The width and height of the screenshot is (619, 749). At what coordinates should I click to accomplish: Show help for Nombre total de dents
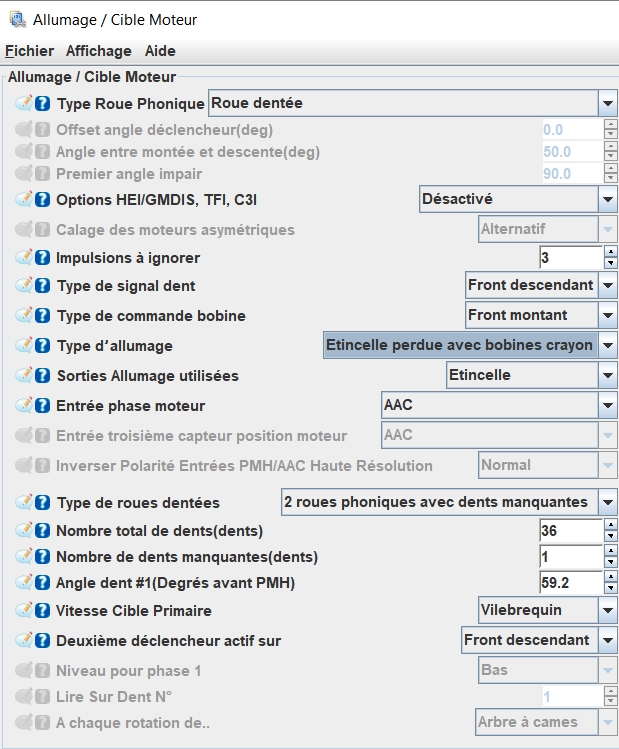(43, 531)
